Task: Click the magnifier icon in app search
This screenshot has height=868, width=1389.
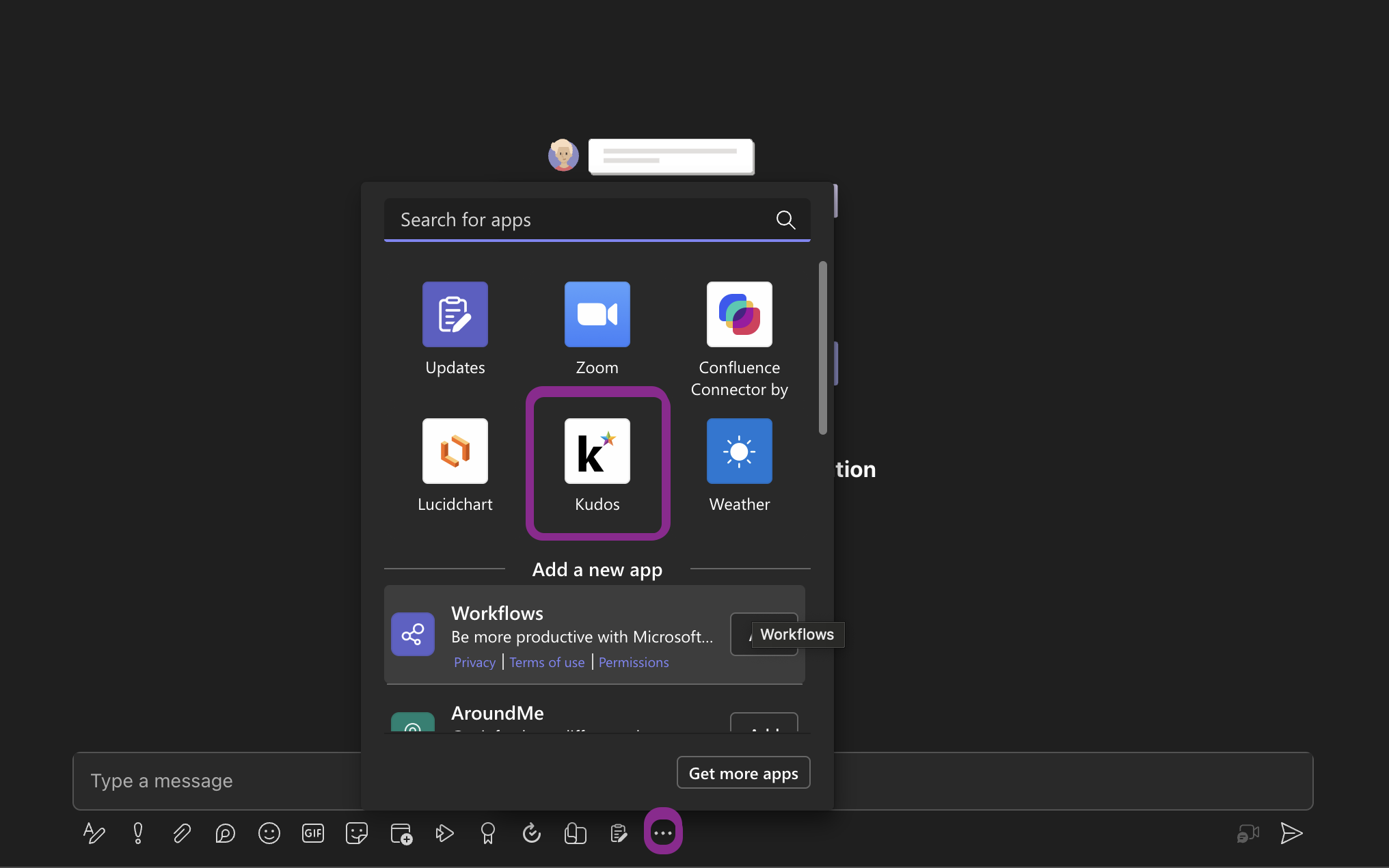Action: coord(786,220)
